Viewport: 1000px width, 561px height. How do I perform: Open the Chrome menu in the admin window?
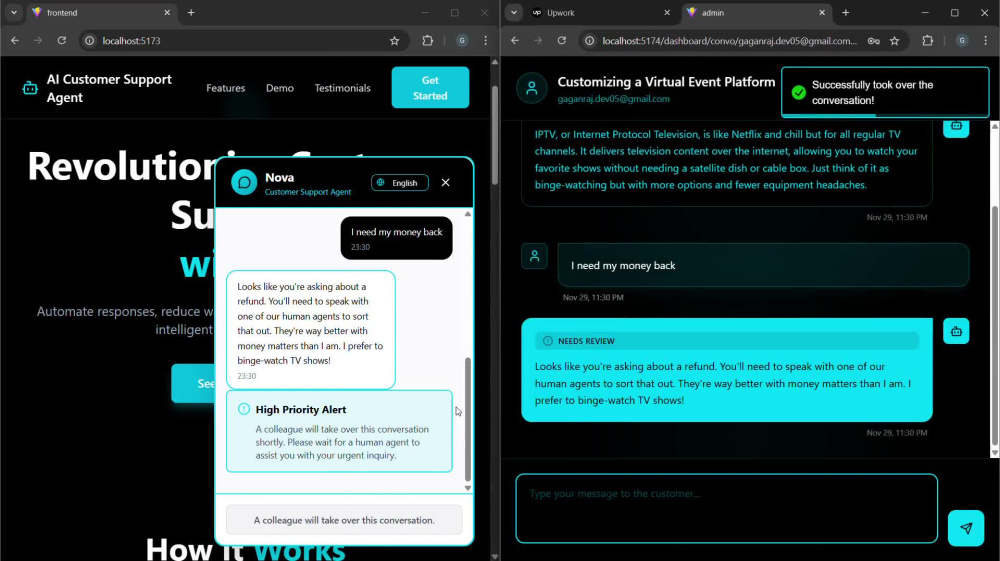click(985, 41)
